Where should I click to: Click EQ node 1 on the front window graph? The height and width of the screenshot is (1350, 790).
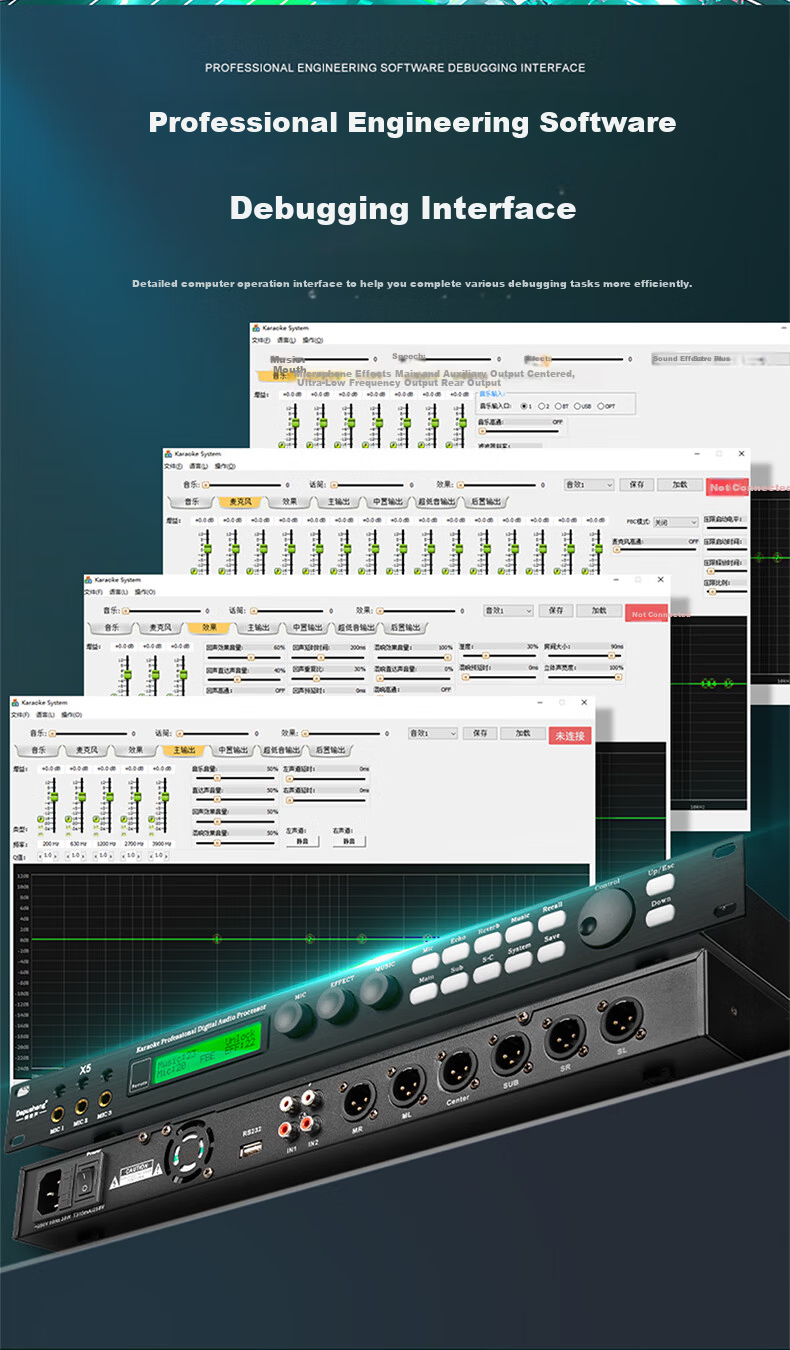point(216,938)
